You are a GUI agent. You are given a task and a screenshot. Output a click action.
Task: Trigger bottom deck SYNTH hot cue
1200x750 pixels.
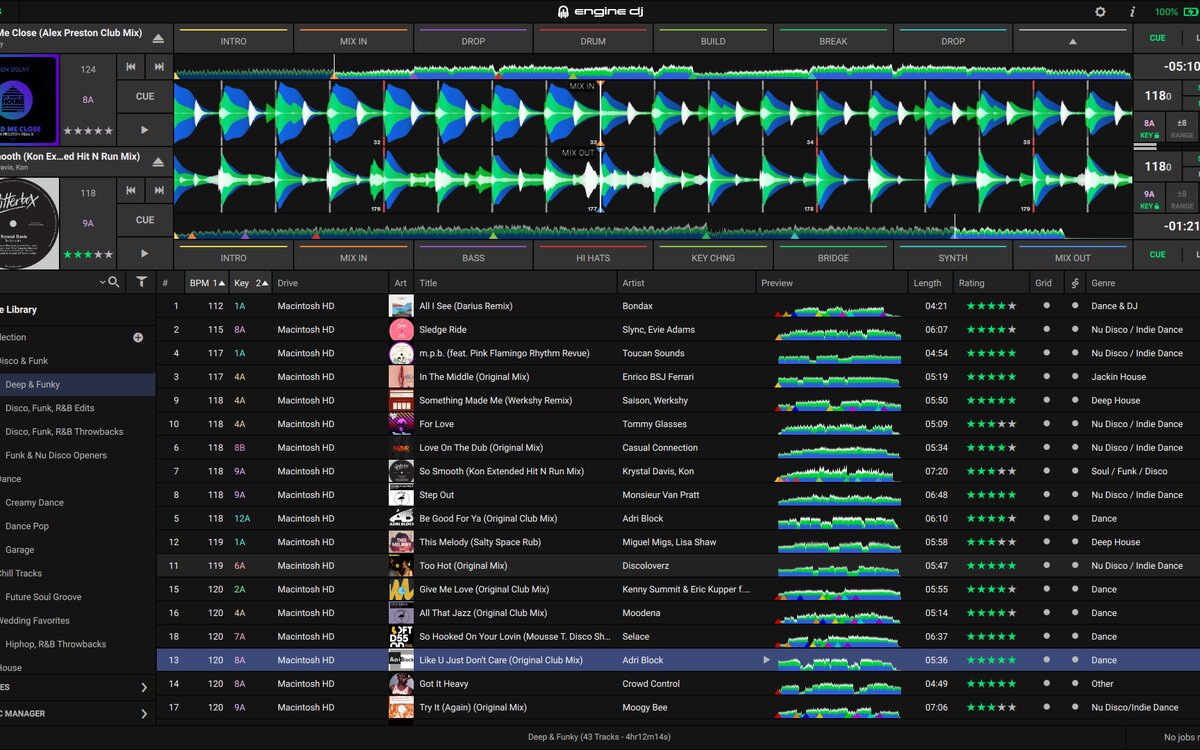pos(953,257)
